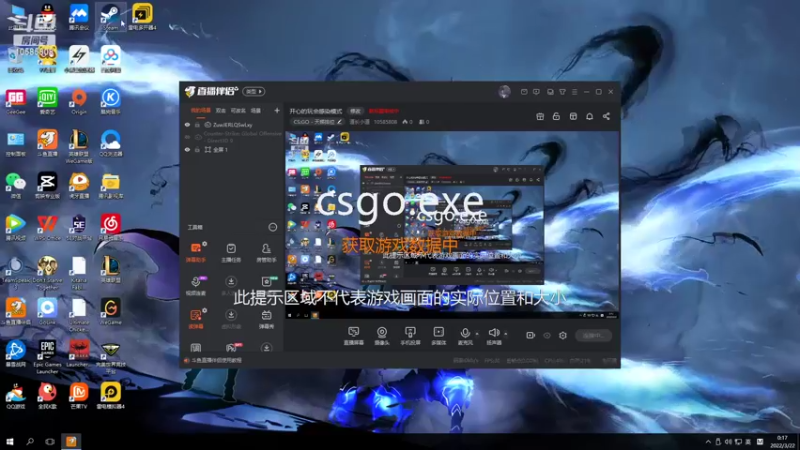Expand the speaker options arrow

coord(506,334)
